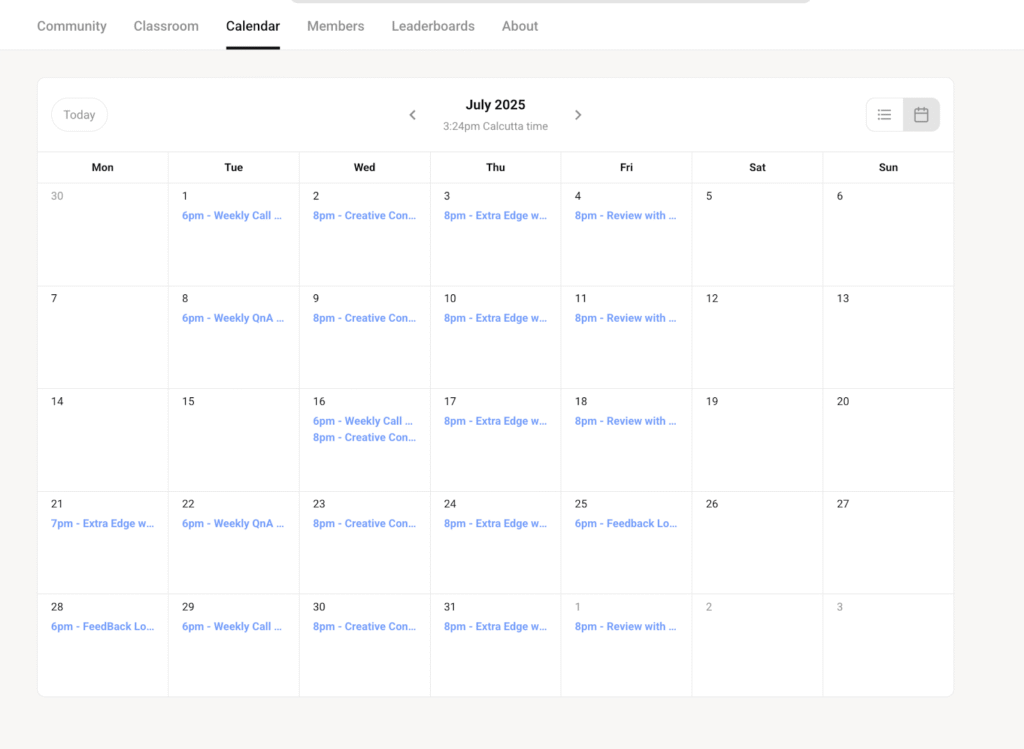Go to the Leaderboards tab

coord(433,26)
